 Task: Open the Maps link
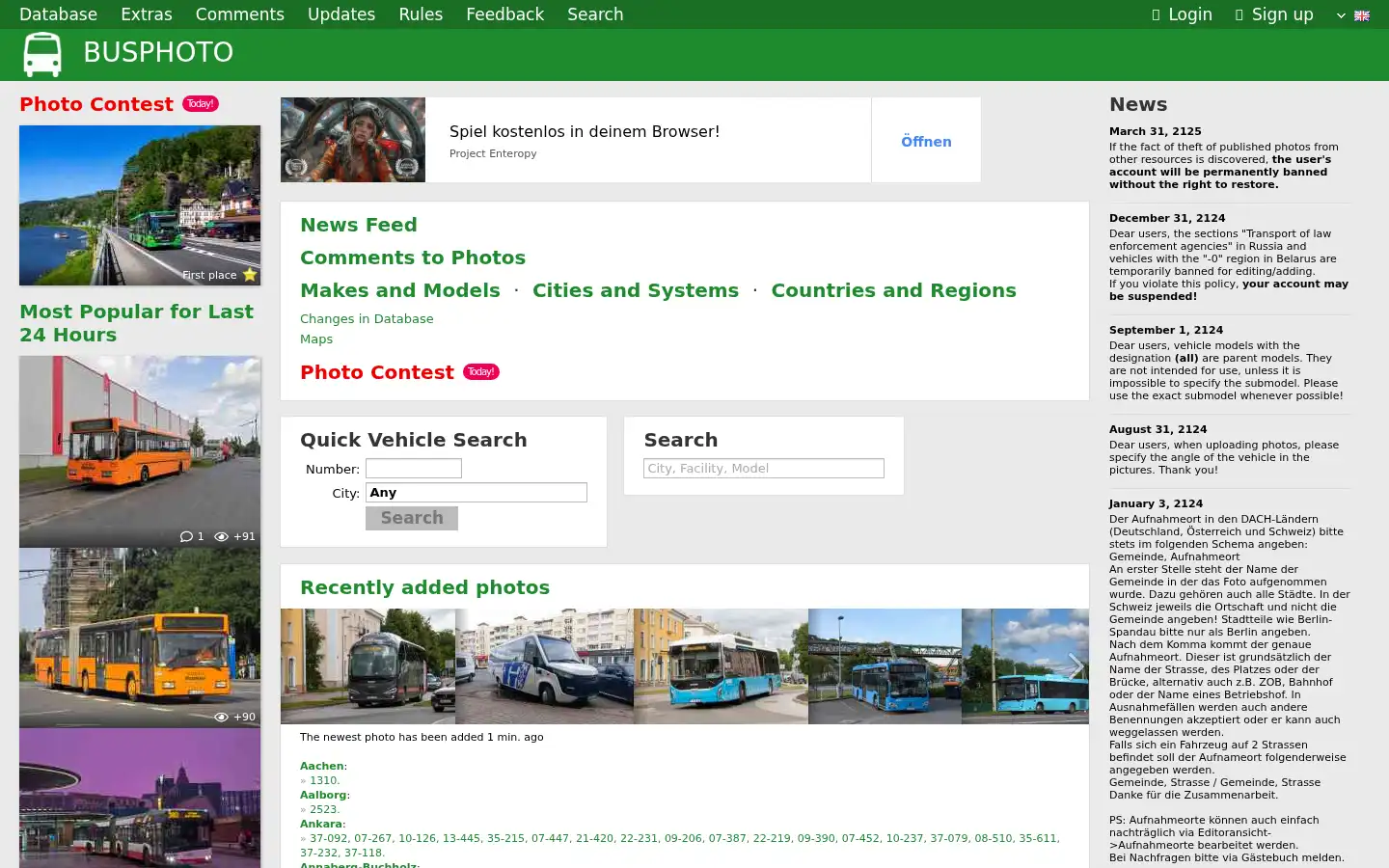(x=316, y=339)
